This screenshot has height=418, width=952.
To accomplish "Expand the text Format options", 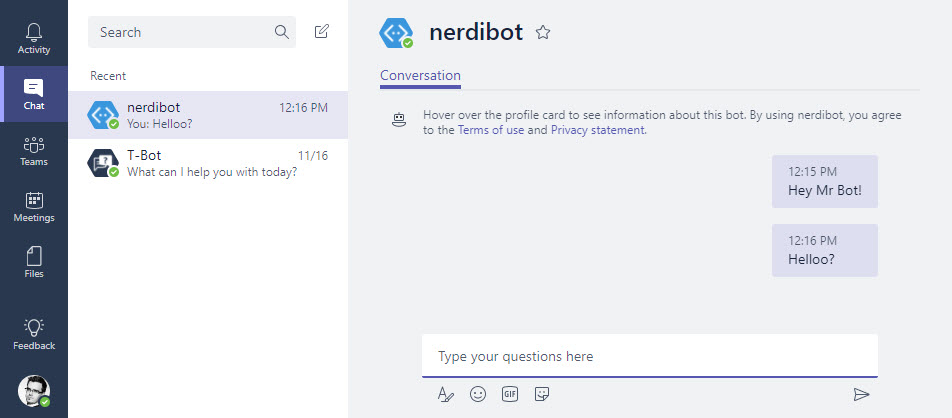I will (446, 394).
